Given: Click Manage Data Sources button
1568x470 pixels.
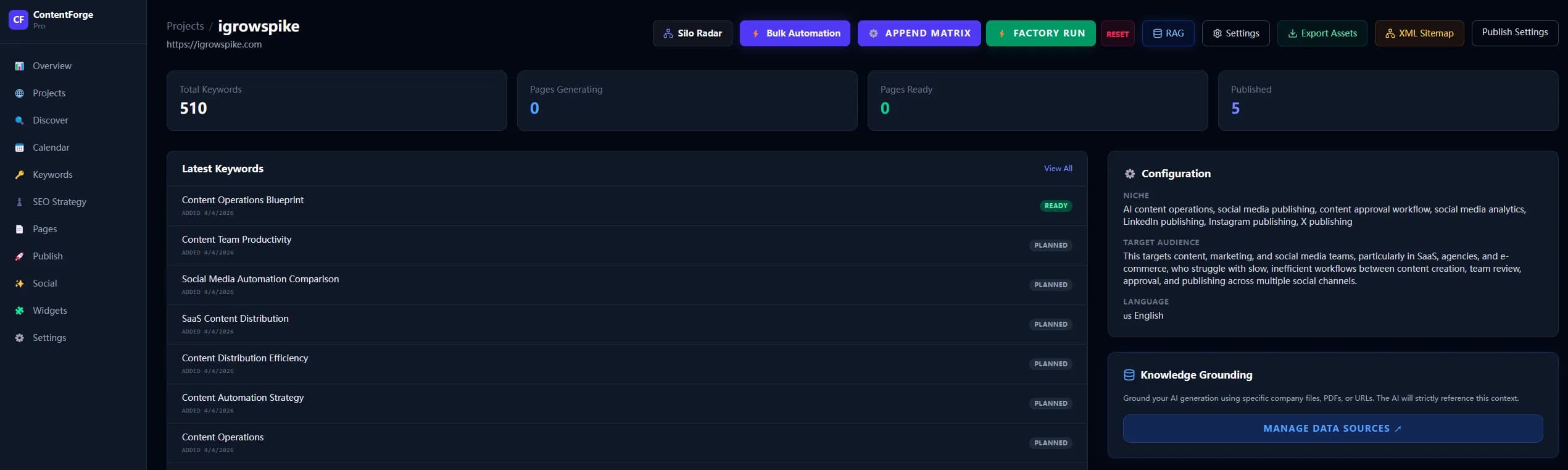Looking at the screenshot, I should (1332, 429).
